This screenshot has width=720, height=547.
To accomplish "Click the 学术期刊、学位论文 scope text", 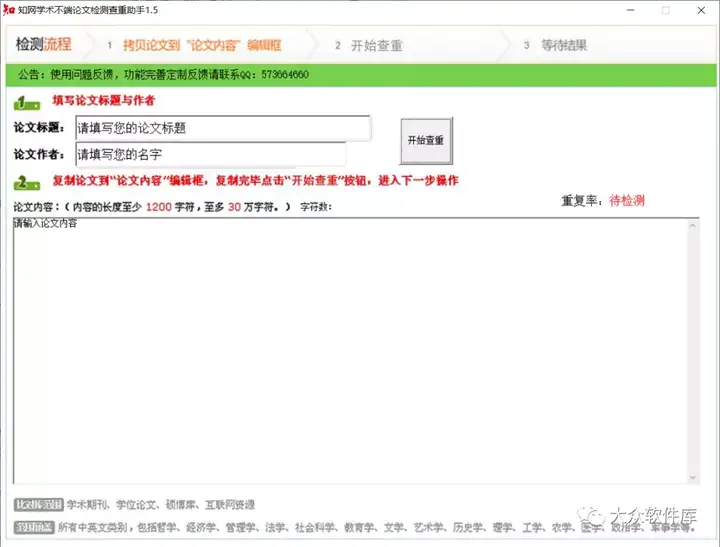I will [x=160, y=505].
